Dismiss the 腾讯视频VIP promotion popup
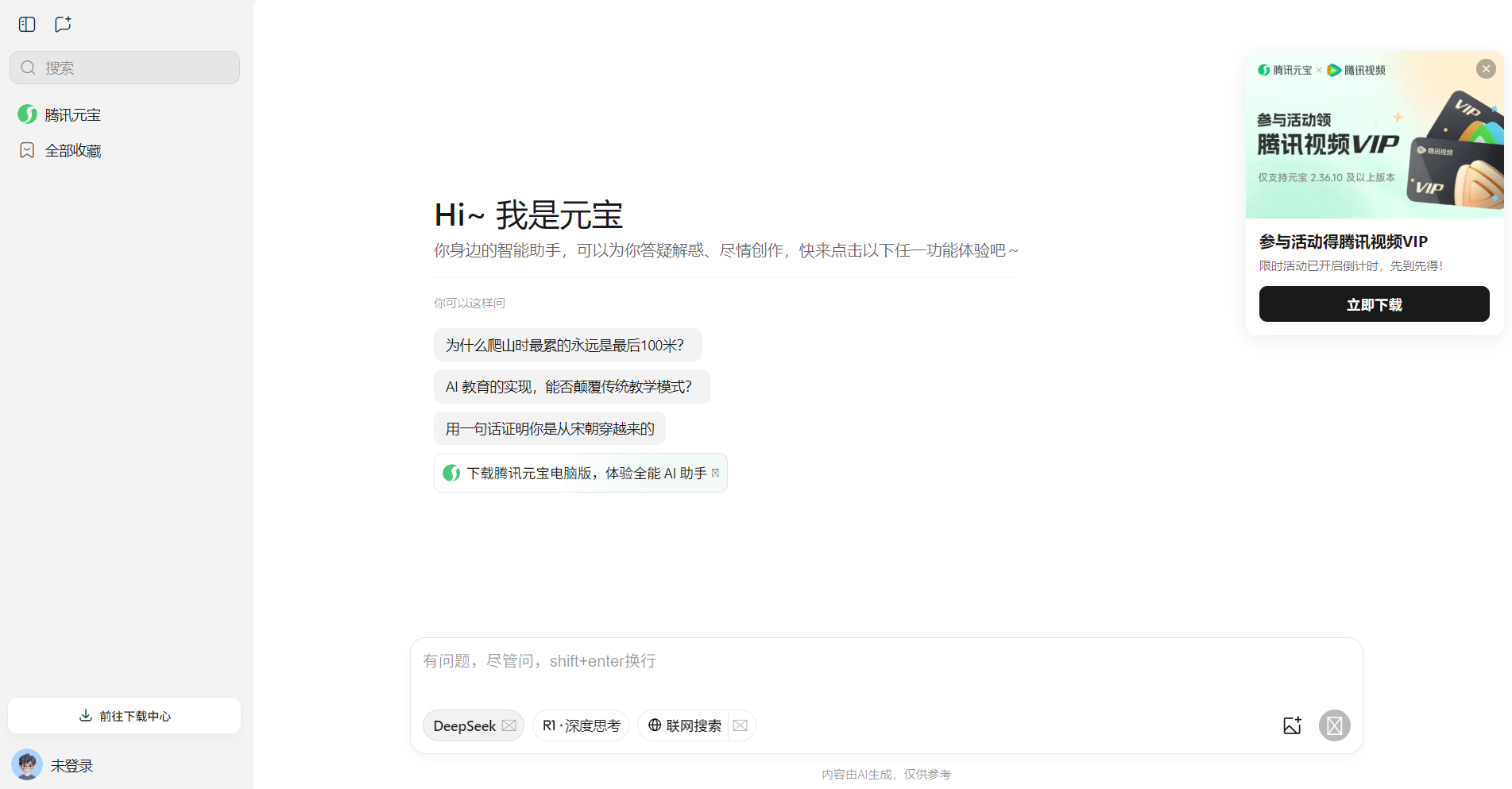The height and width of the screenshot is (789, 1512). pos(1485,68)
